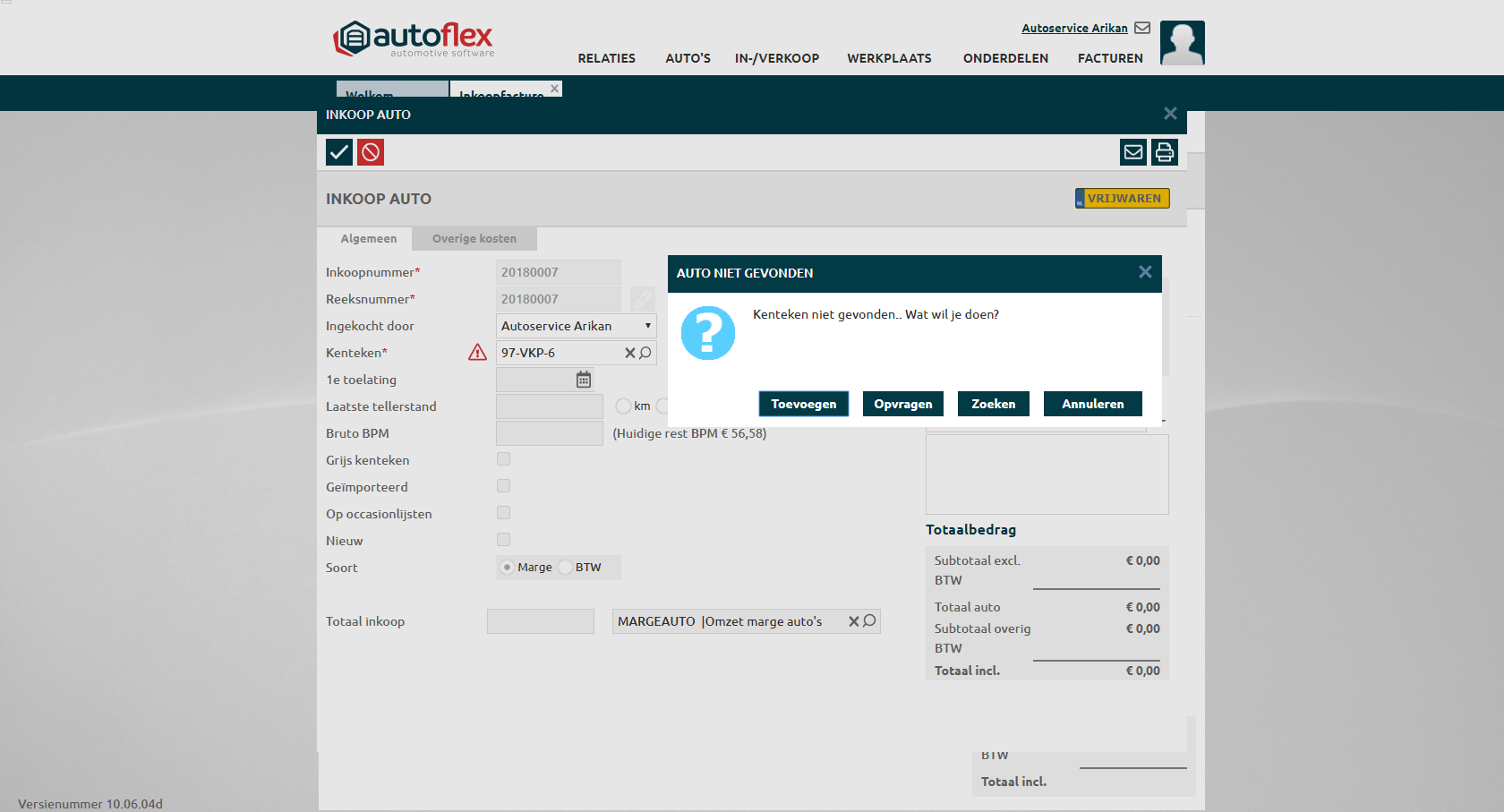1504x812 pixels.
Task: Open the ONDERDELEN menu
Action: [x=1005, y=58]
